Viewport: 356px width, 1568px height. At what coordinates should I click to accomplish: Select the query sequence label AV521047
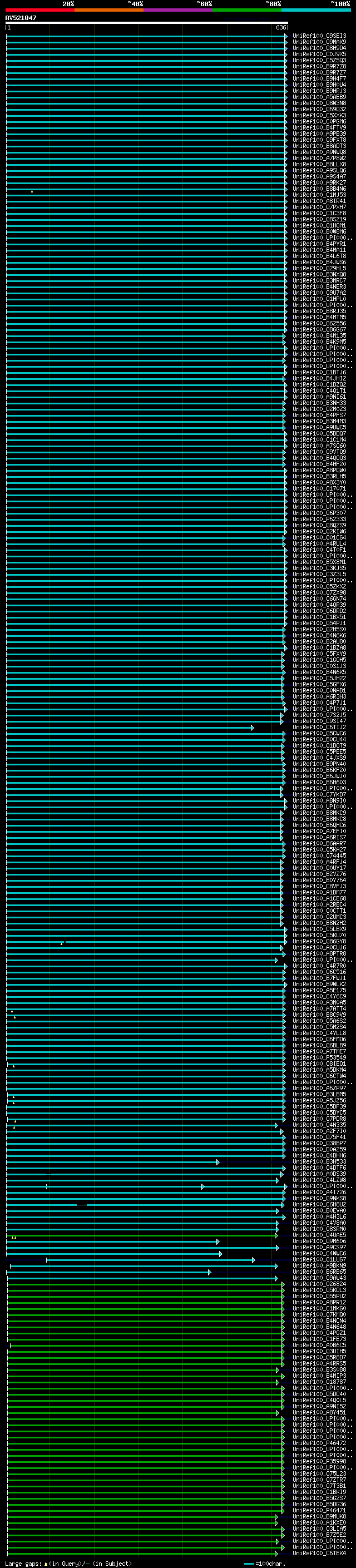click(x=21, y=18)
